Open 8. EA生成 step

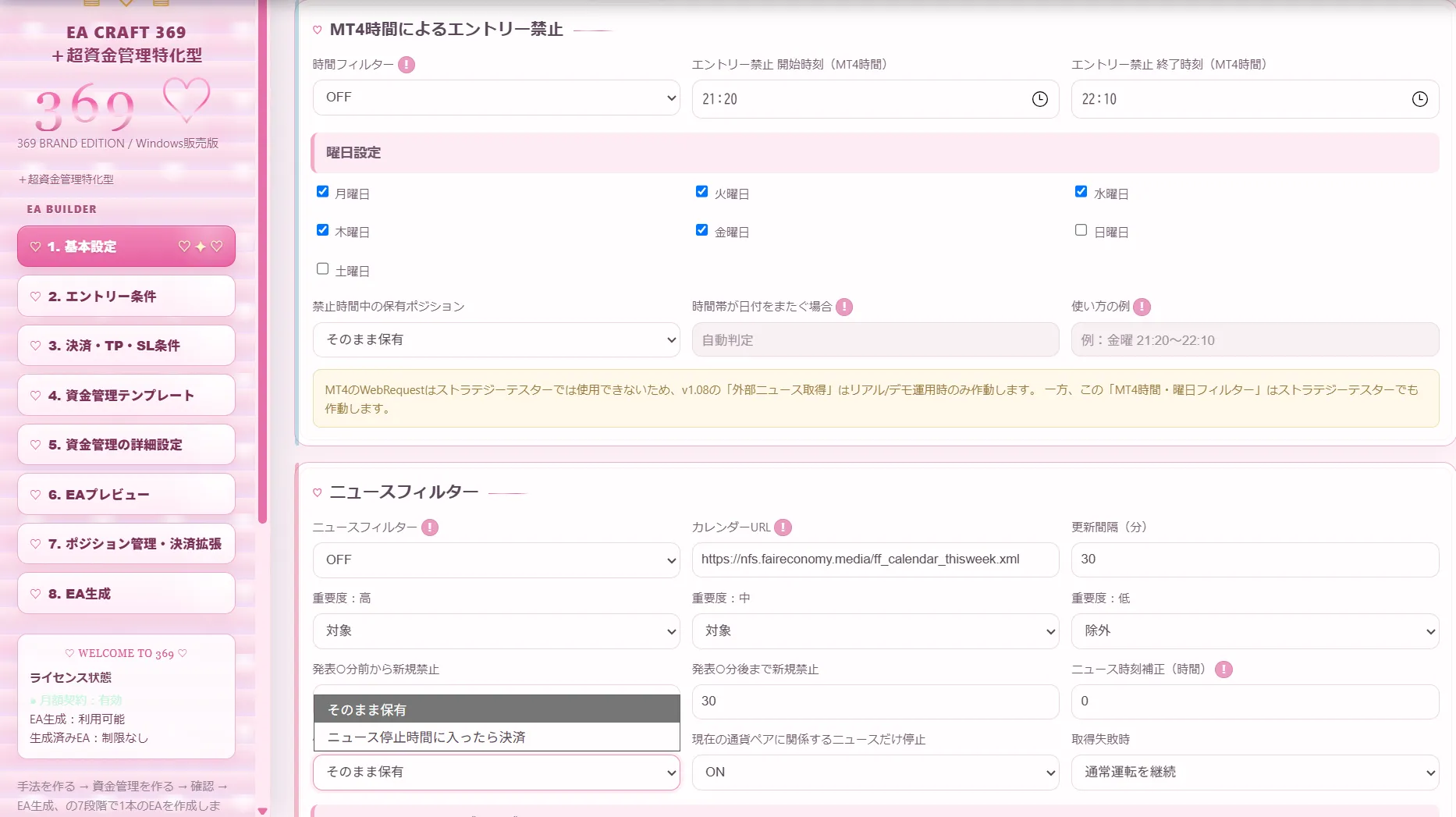pos(126,594)
